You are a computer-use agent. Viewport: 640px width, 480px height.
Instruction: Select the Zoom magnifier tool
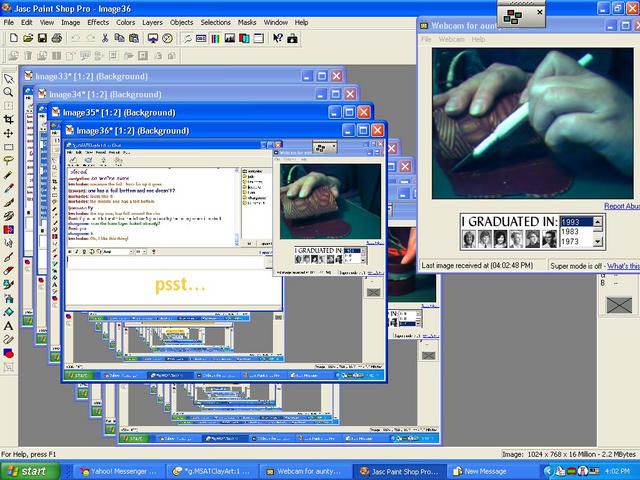[x=9, y=92]
